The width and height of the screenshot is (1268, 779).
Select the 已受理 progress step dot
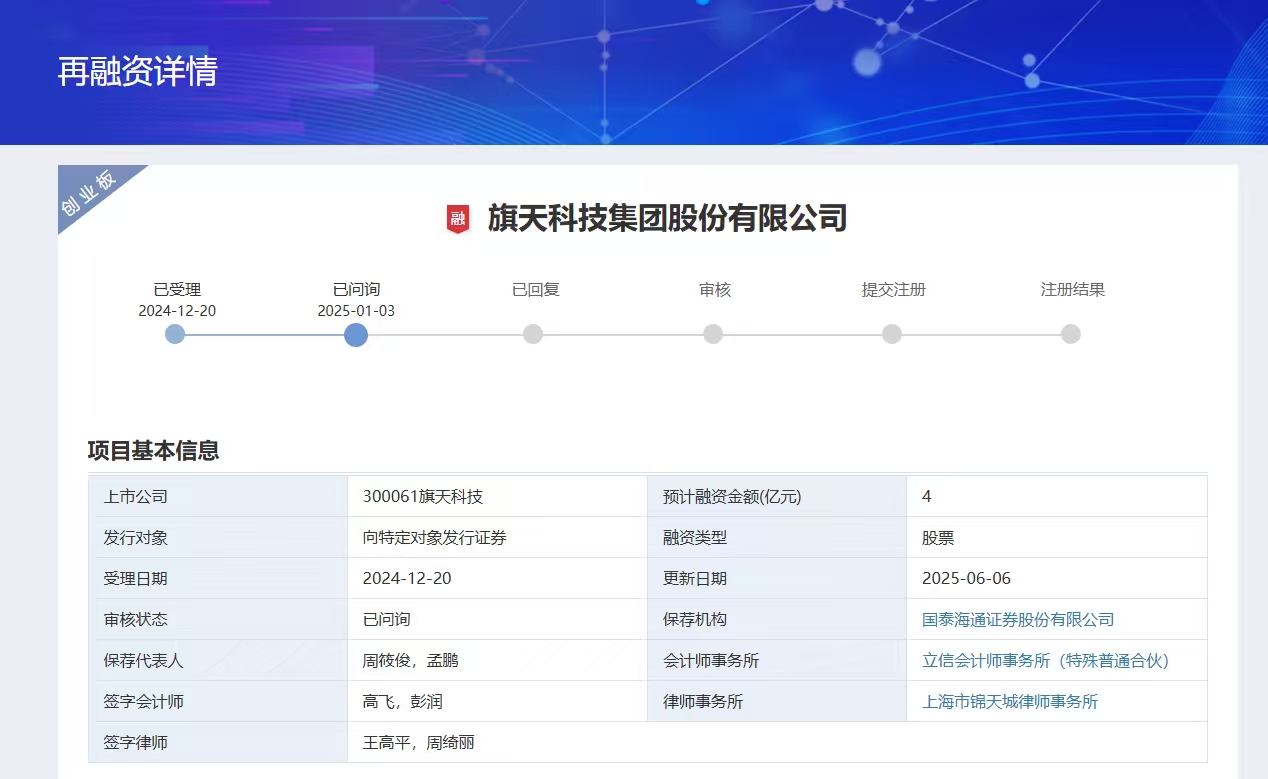[175, 334]
